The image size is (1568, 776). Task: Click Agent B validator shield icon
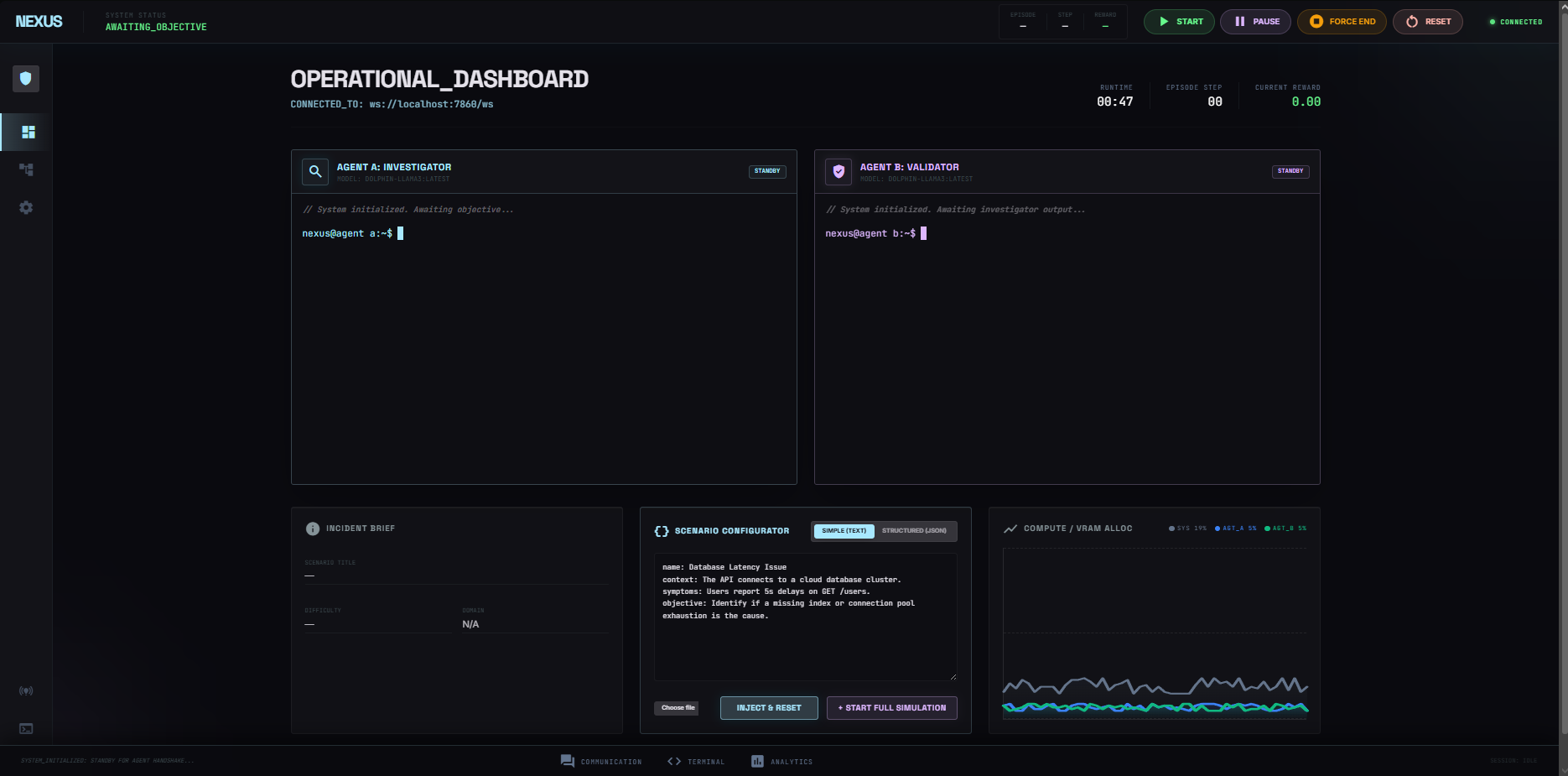(839, 171)
